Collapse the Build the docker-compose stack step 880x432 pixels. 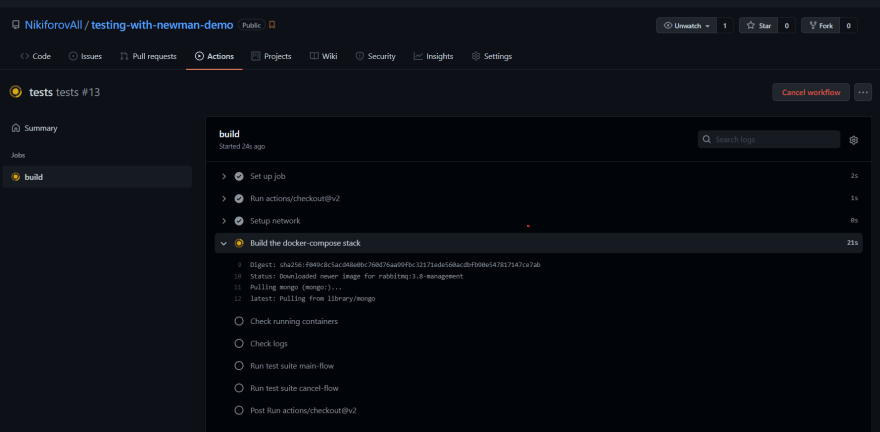[224, 243]
